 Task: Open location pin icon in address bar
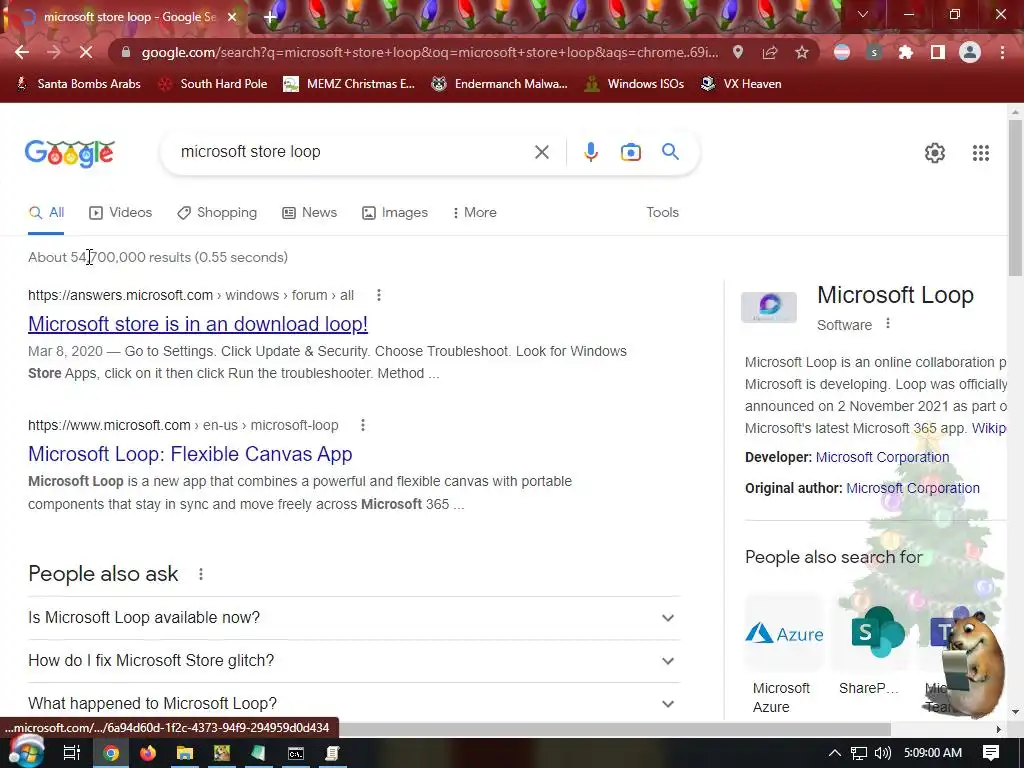click(738, 52)
